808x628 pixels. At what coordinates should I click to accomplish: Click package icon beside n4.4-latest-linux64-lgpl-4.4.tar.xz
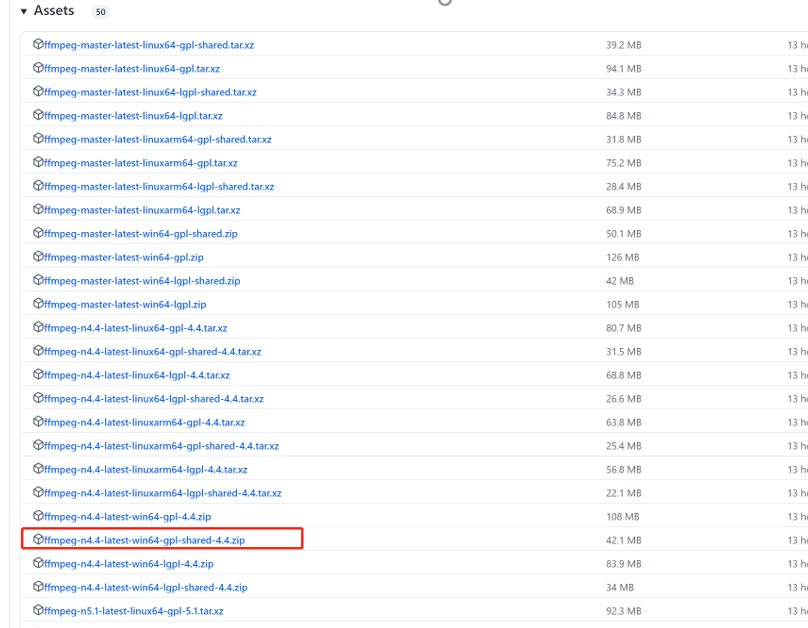click(x=38, y=374)
